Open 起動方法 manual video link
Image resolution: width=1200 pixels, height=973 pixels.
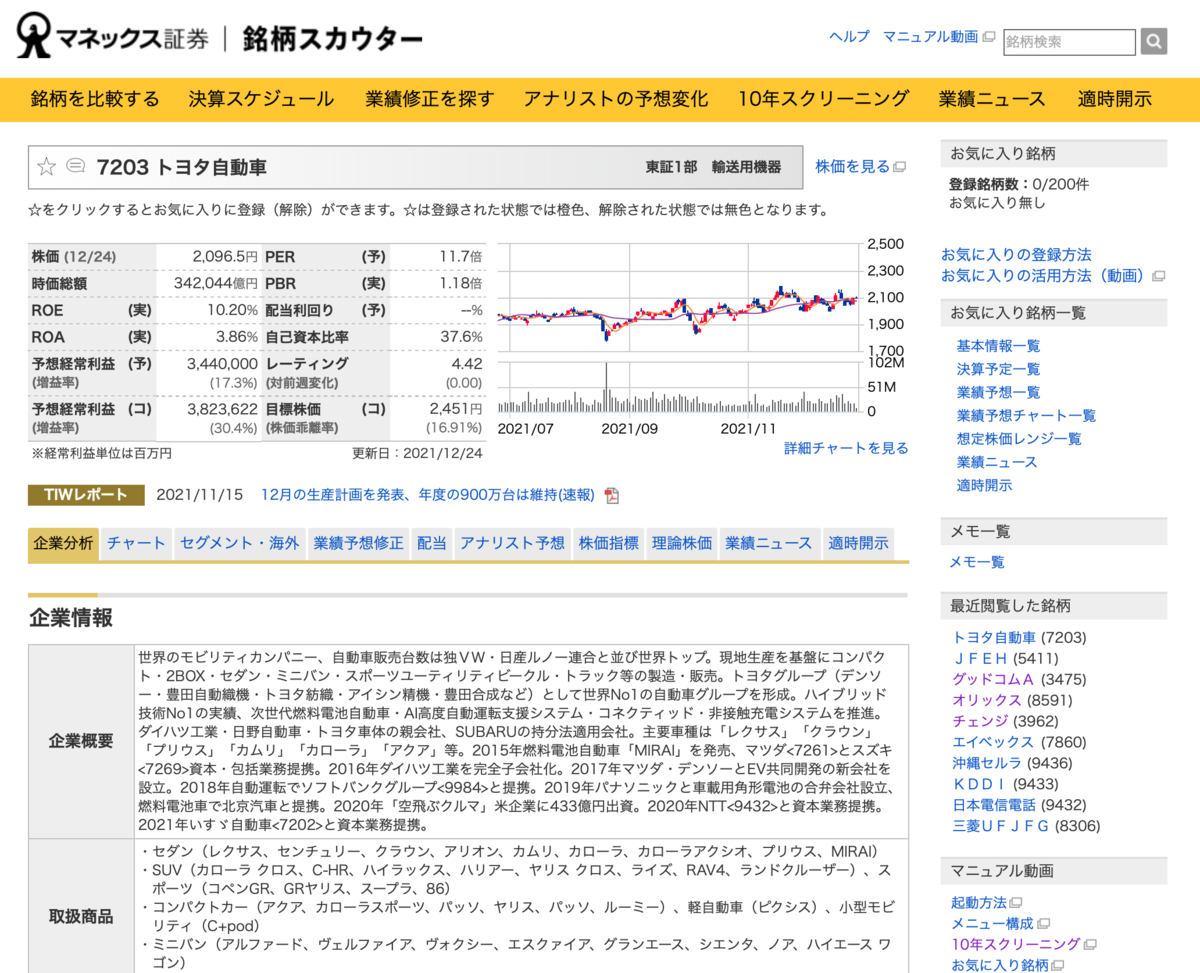point(979,903)
